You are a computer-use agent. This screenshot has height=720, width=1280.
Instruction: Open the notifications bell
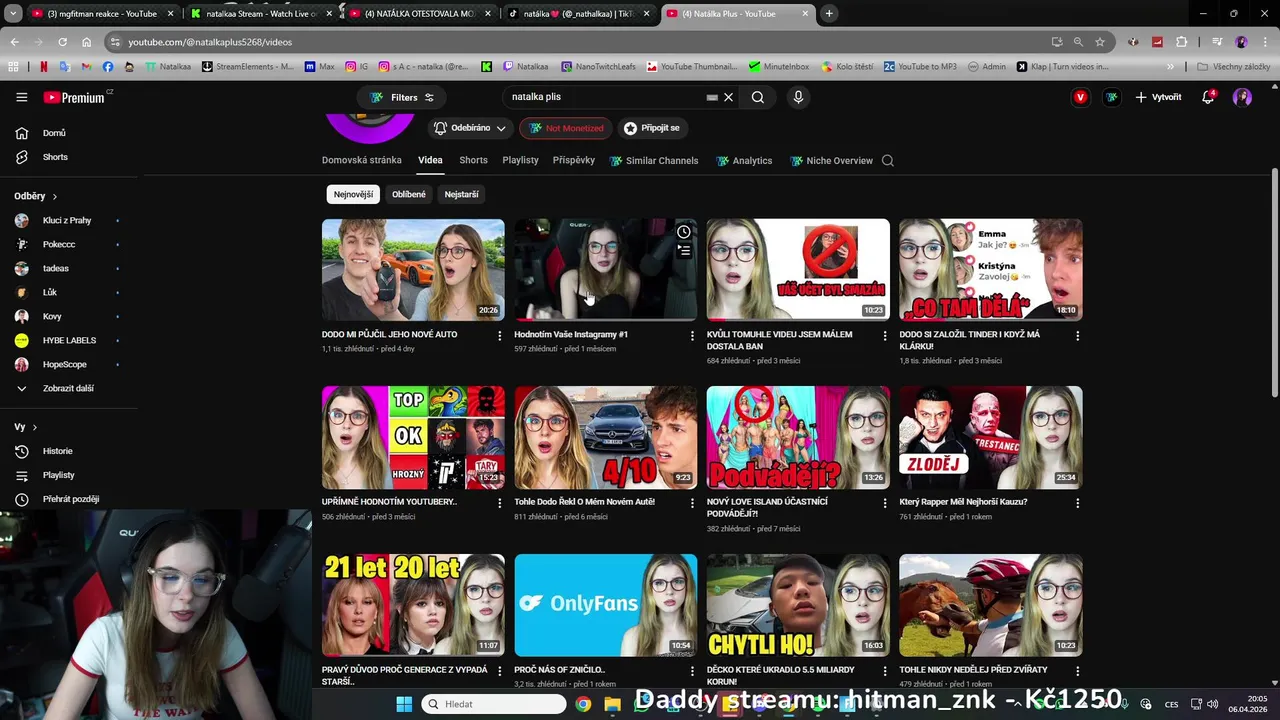click(1208, 97)
